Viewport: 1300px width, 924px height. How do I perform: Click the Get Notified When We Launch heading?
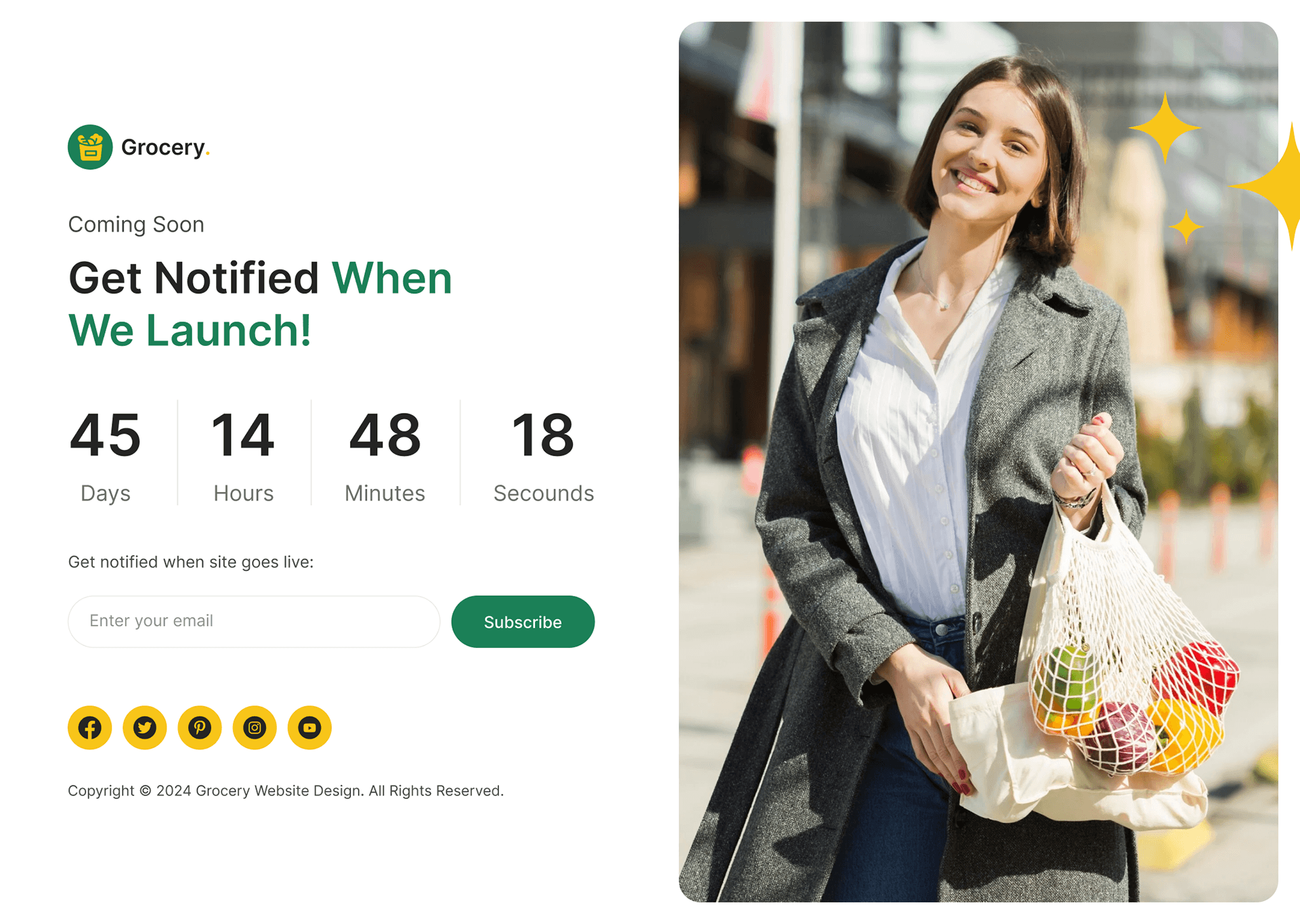point(260,304)
